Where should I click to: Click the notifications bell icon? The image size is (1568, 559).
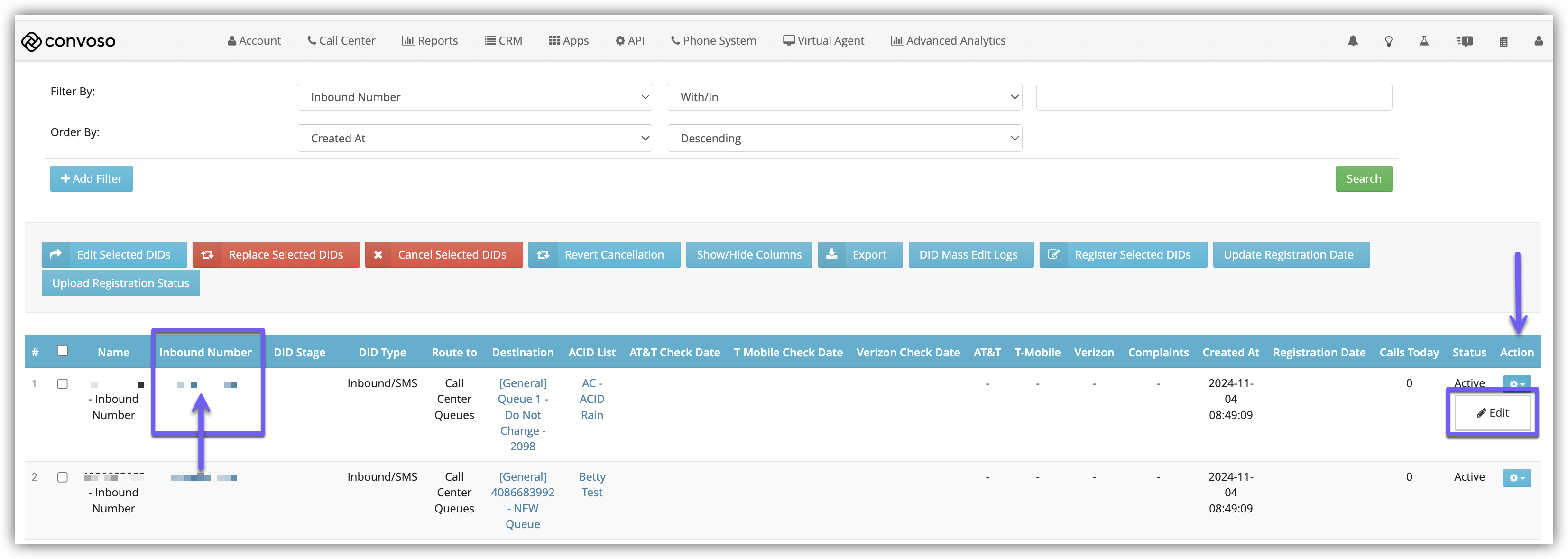pos(1353,41)
